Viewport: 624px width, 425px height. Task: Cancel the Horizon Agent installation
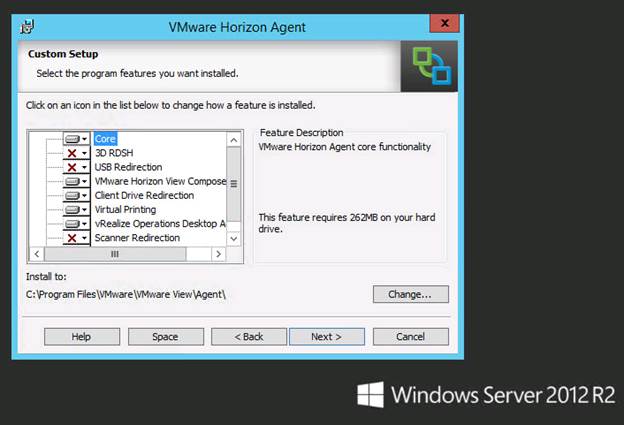coord(411,337)
